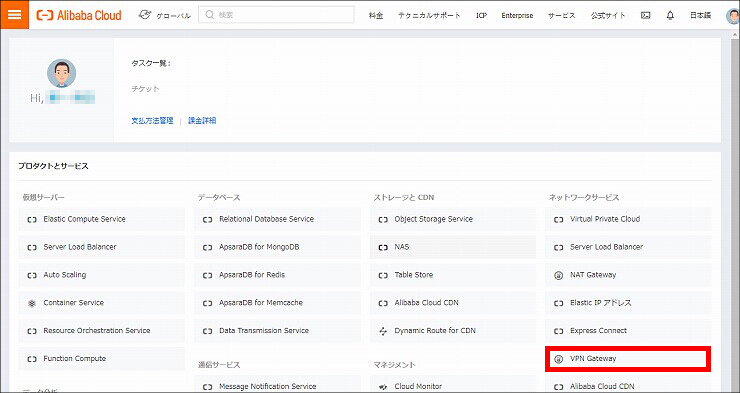Open the 公式サイト menu item
740x393 pixels.
pos(608,16)
